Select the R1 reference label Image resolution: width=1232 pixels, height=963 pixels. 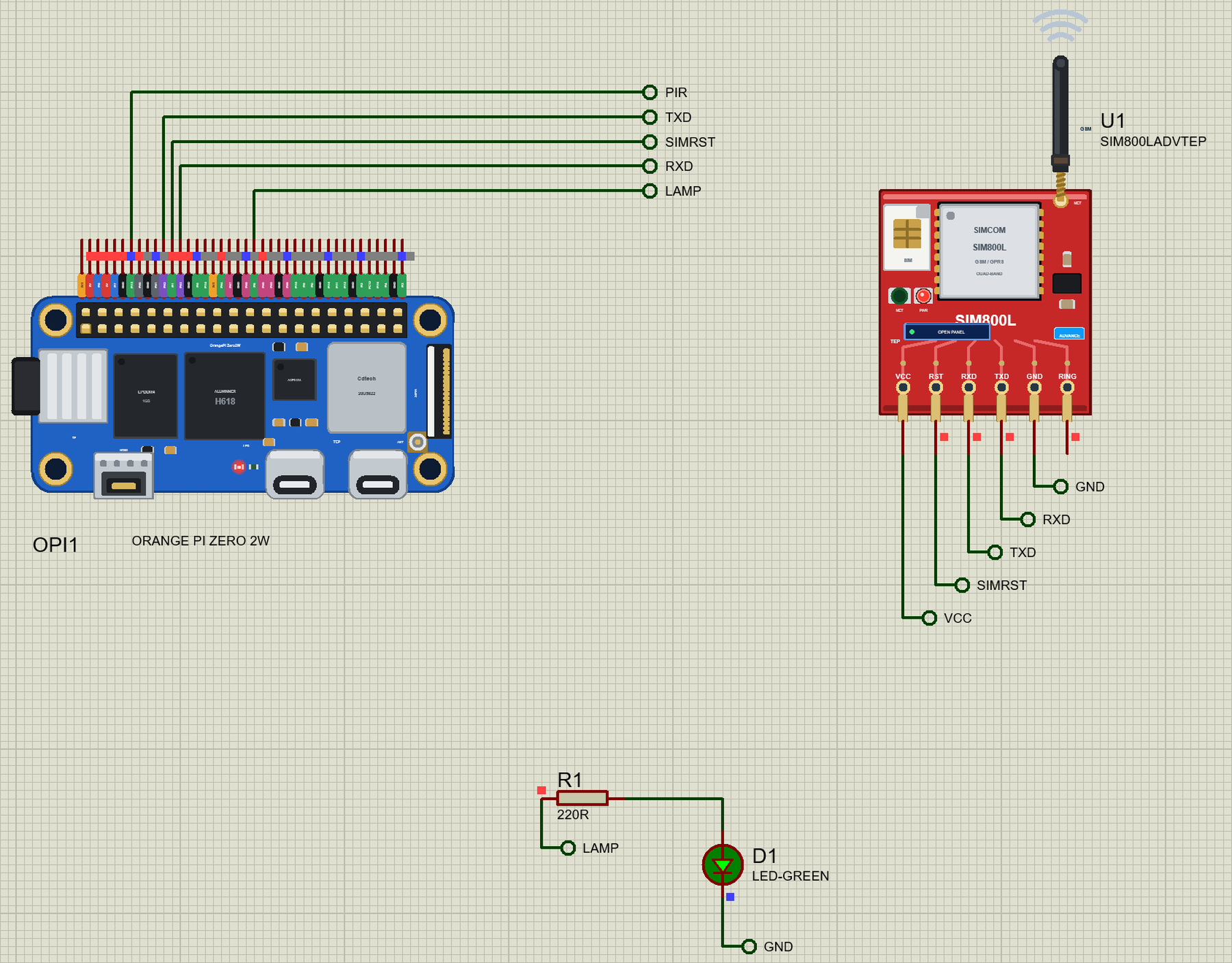(x=569, y=780)
